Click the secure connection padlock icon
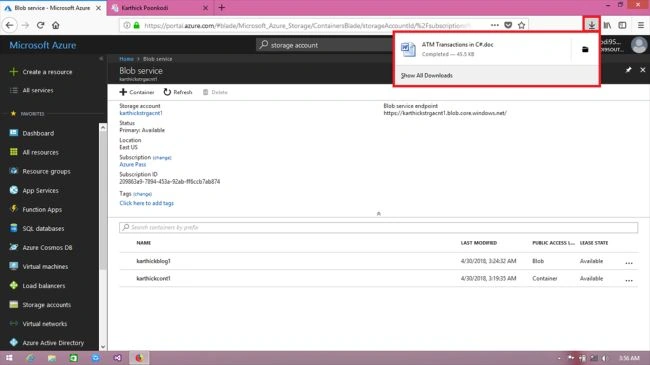Viewport: 650px width, 365px height. coord(136,25)
